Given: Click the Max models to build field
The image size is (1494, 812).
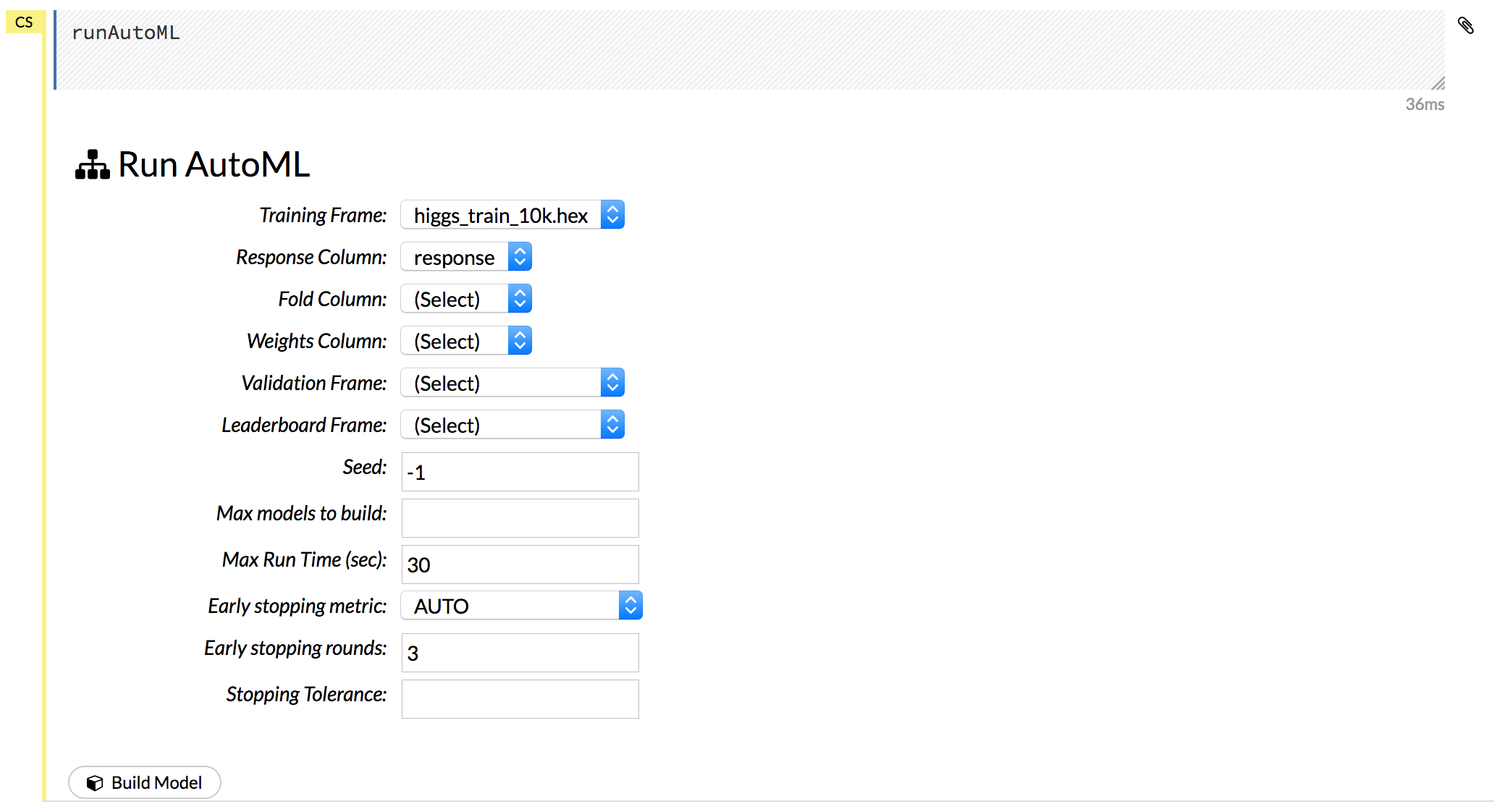Looking at the screenshot, I should [519, 517].
